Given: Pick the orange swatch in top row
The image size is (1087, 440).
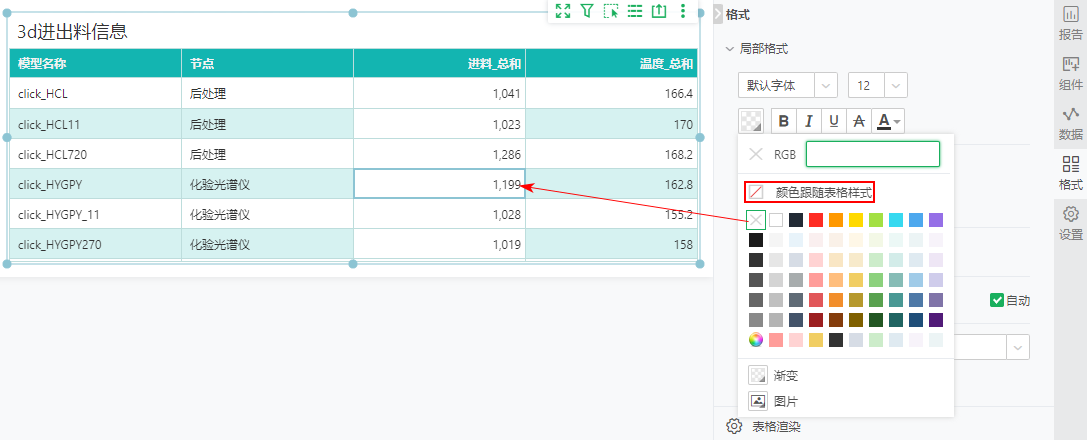Looking at the screenshot, I should click(836, 220).
